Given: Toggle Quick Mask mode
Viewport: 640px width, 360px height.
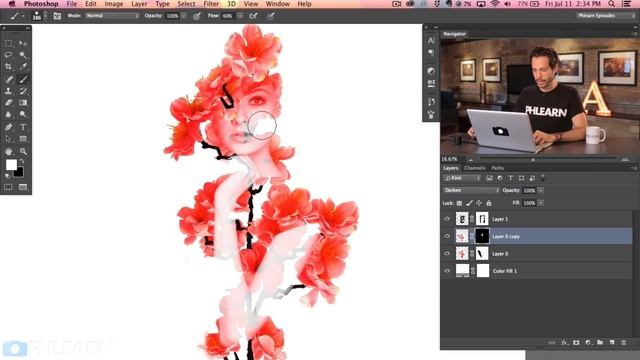Looking at the screenshot, I should [8, 187].
